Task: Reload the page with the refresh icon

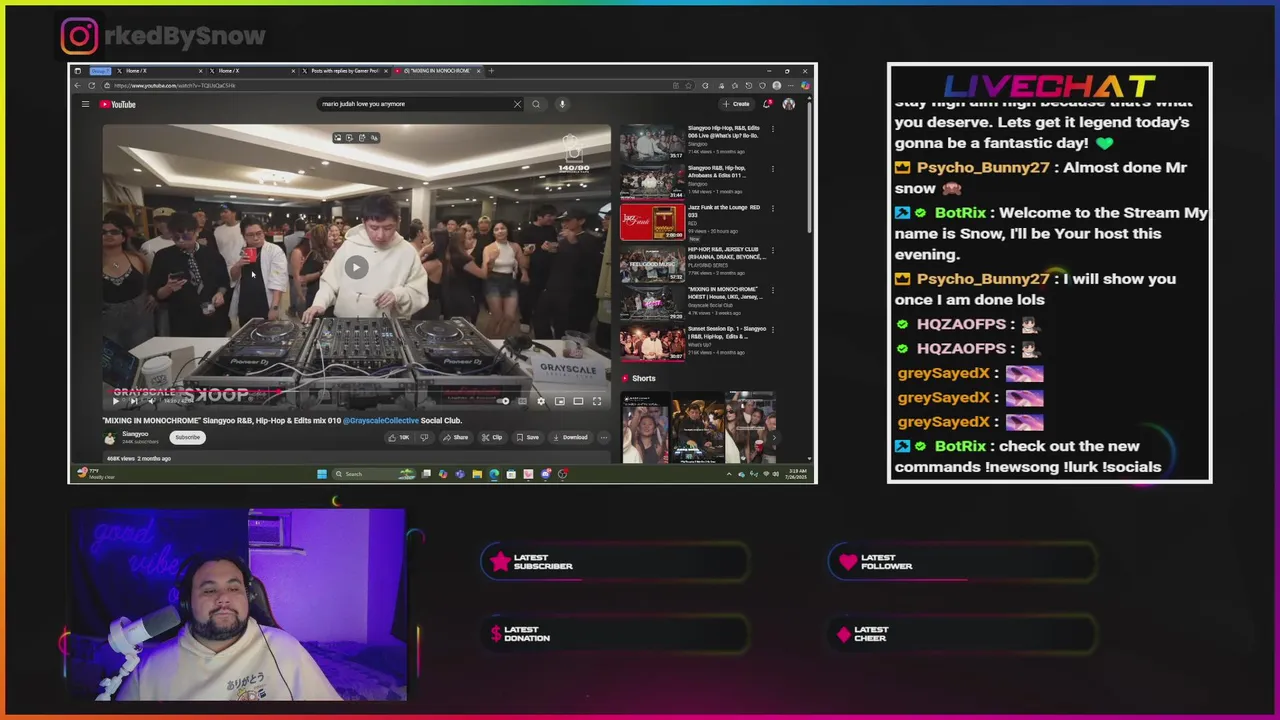Action: pos(91,85)
